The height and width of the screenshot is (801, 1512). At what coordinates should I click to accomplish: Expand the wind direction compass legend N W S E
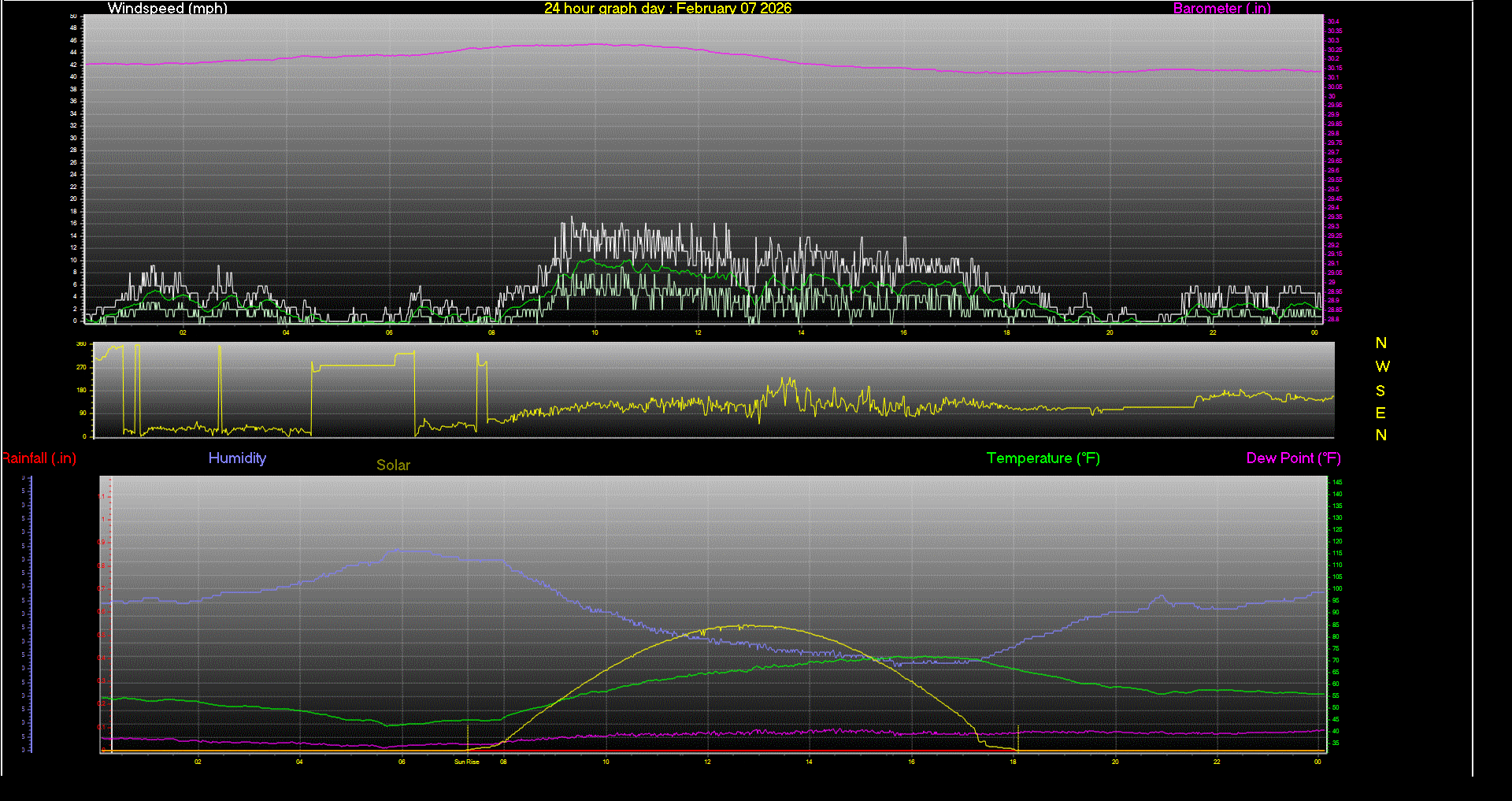coord(1380,389)
